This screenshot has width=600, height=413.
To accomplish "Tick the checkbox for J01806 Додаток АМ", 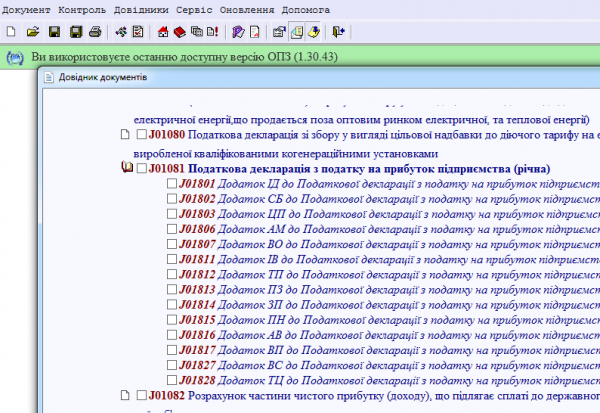I will [172, 229].
